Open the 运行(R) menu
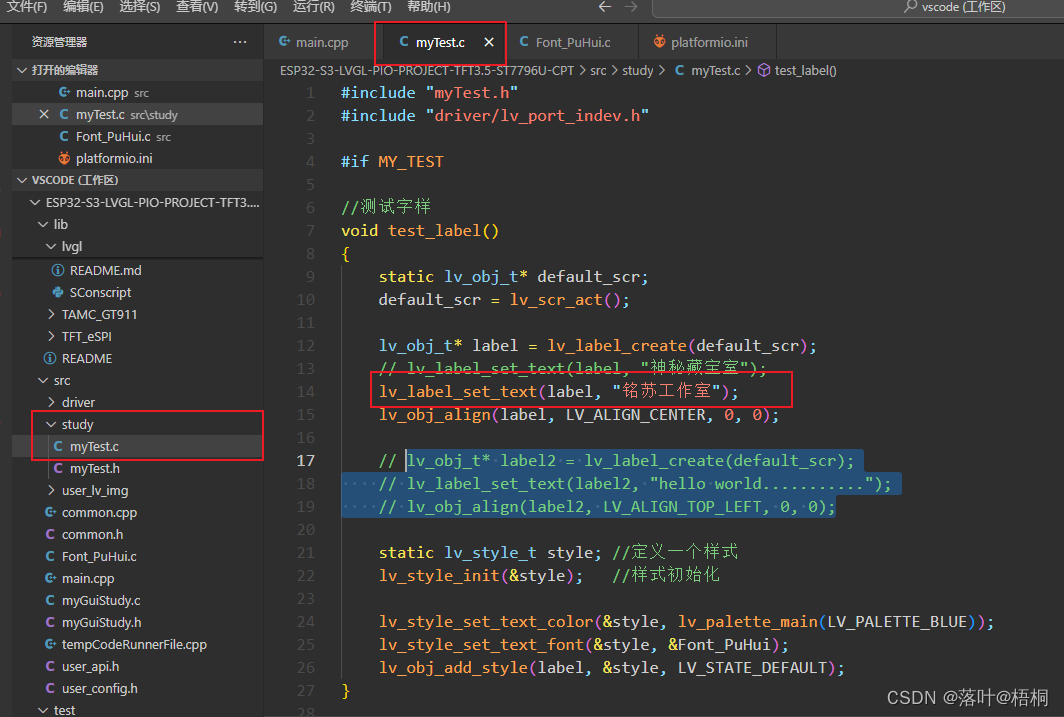The height and width of the screenshot is (717, 1064). pos(313,7)
